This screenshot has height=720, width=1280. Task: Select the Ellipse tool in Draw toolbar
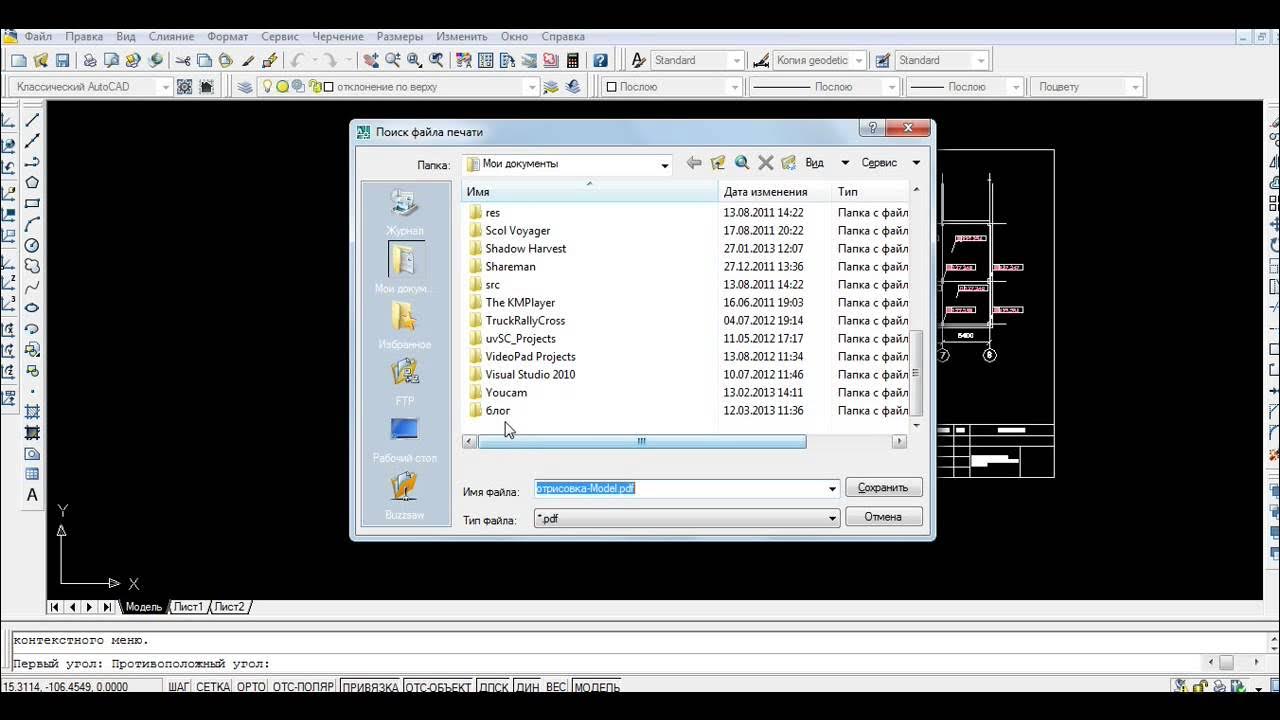point(32,308)
